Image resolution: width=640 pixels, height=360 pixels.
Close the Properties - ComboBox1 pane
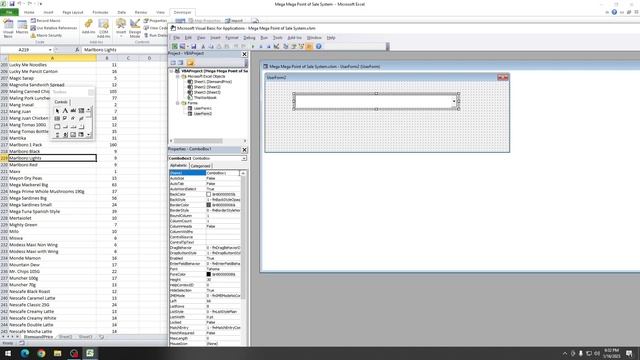[x=244, y=150]
